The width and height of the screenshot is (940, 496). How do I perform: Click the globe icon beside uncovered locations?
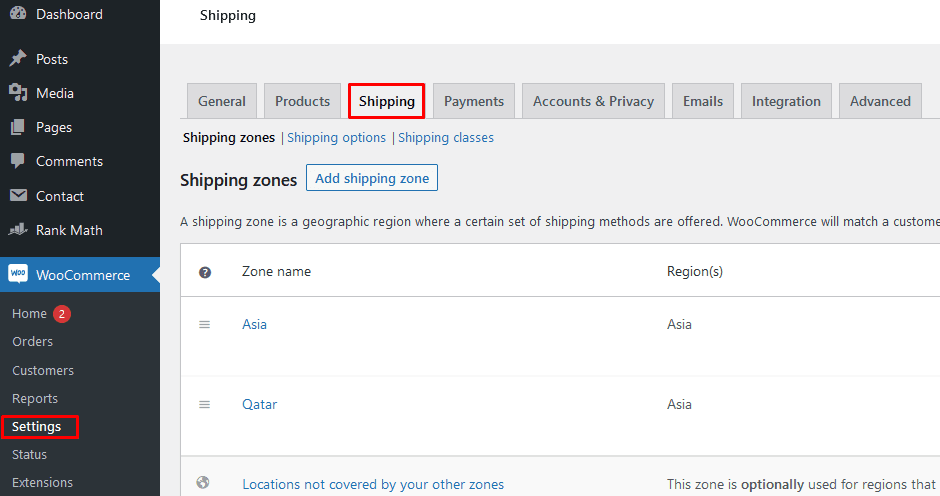(203, 482)
